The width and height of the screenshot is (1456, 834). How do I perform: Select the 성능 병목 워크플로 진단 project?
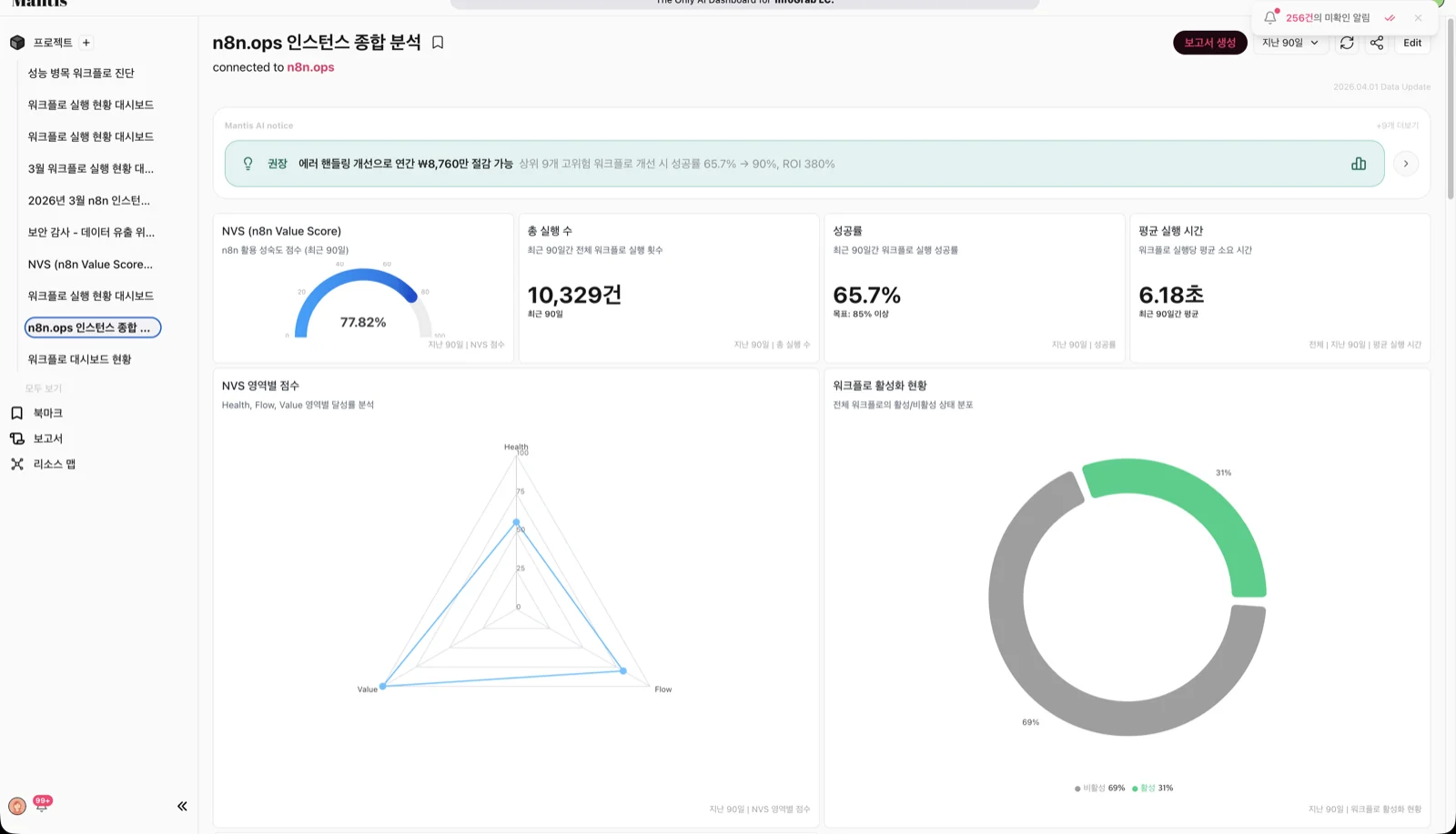(81, 73)
